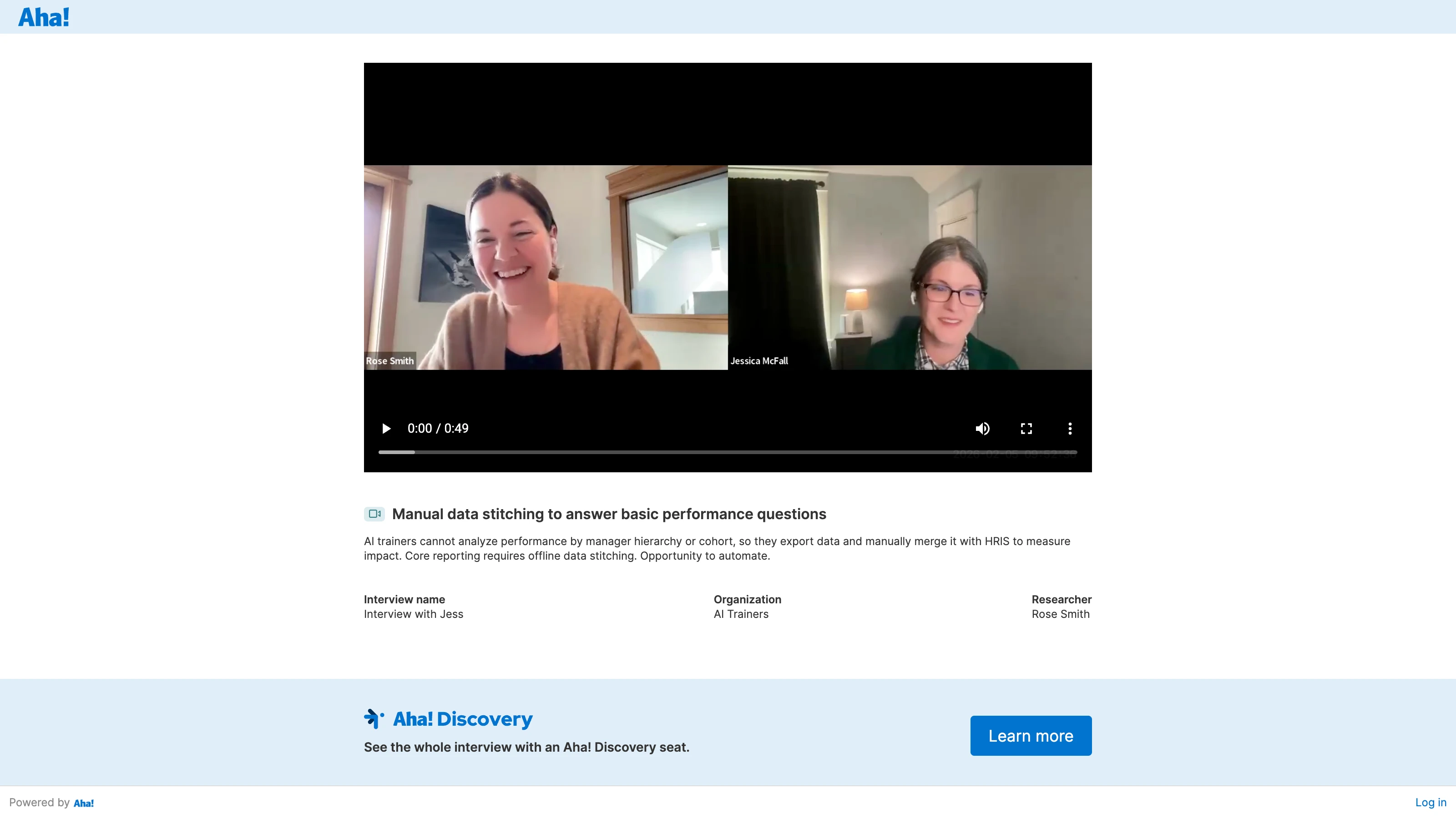Enter fullscreen mode on the video
Screen dimensions: 1456x819
tap(1026, 429)
